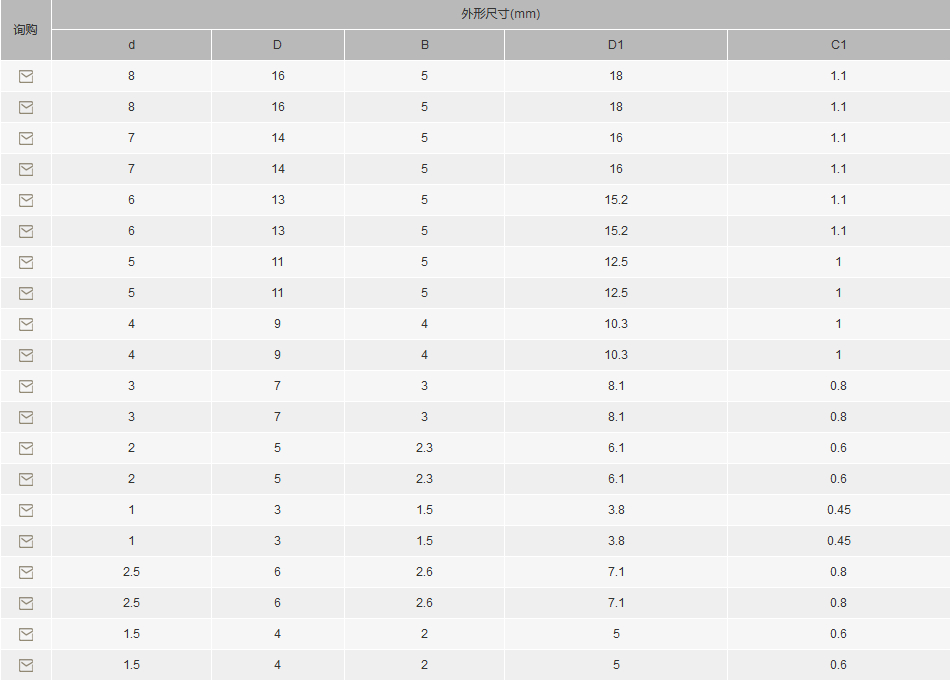Click the inquiry envelope icon for the first d=8 row
The image size is (952, 683).
[26, 76]
